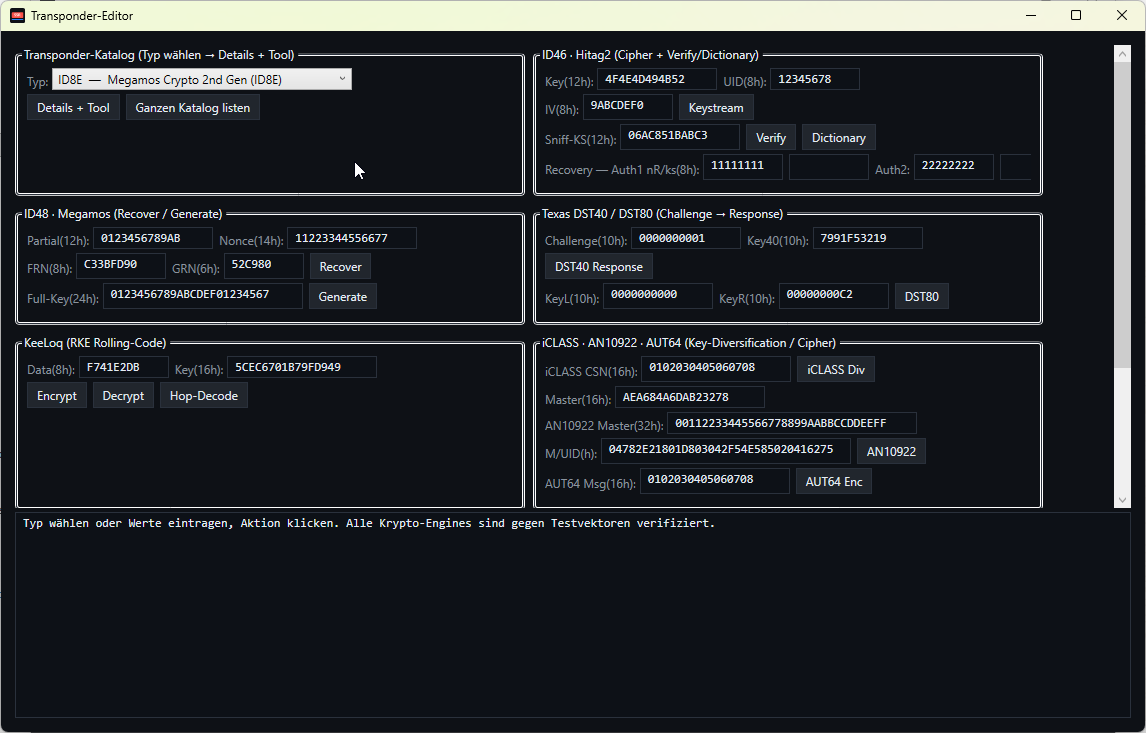
Task: Click the UID(8h) input field
Action: click(815, 80)
